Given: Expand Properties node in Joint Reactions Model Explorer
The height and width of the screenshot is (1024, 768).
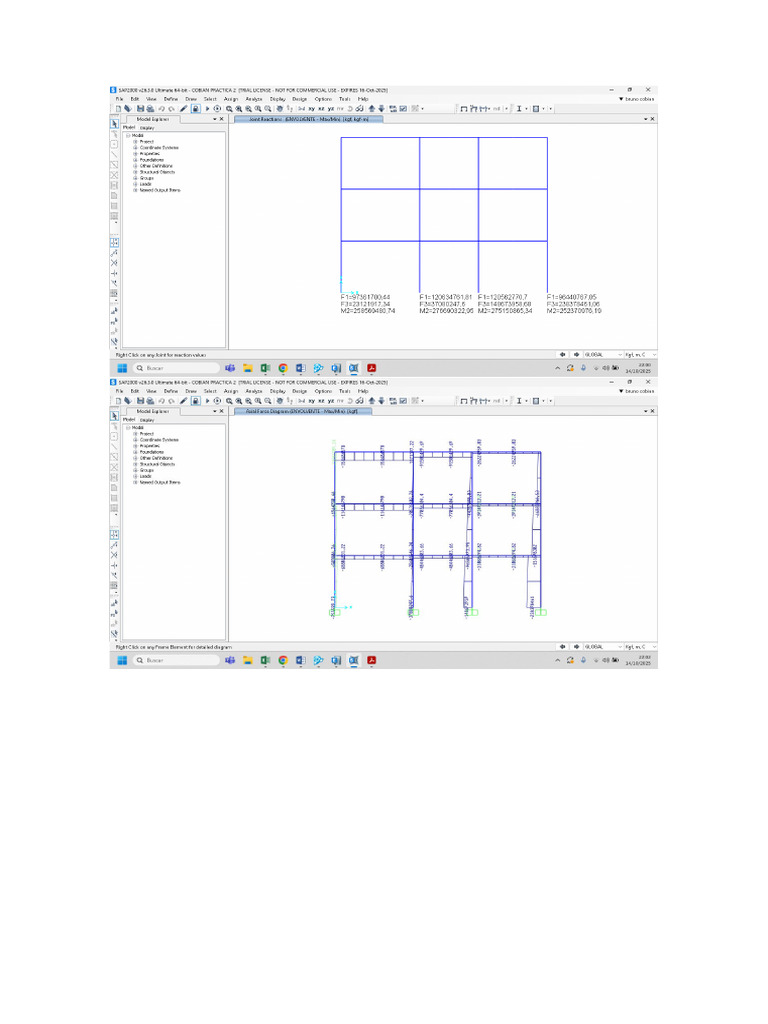Looking at the screenshot, I should click(x=135, y=153).
